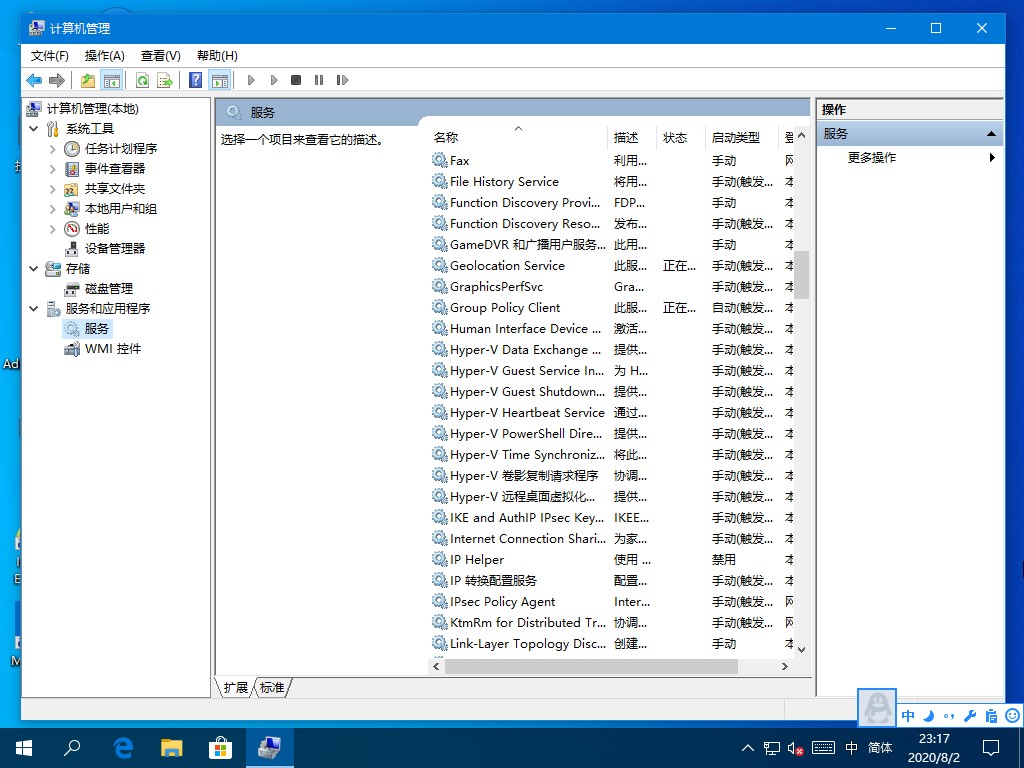Open Help using the blue question mark icon
The height and width of the screenshot is (768, 1024).
tap(195, 80)
